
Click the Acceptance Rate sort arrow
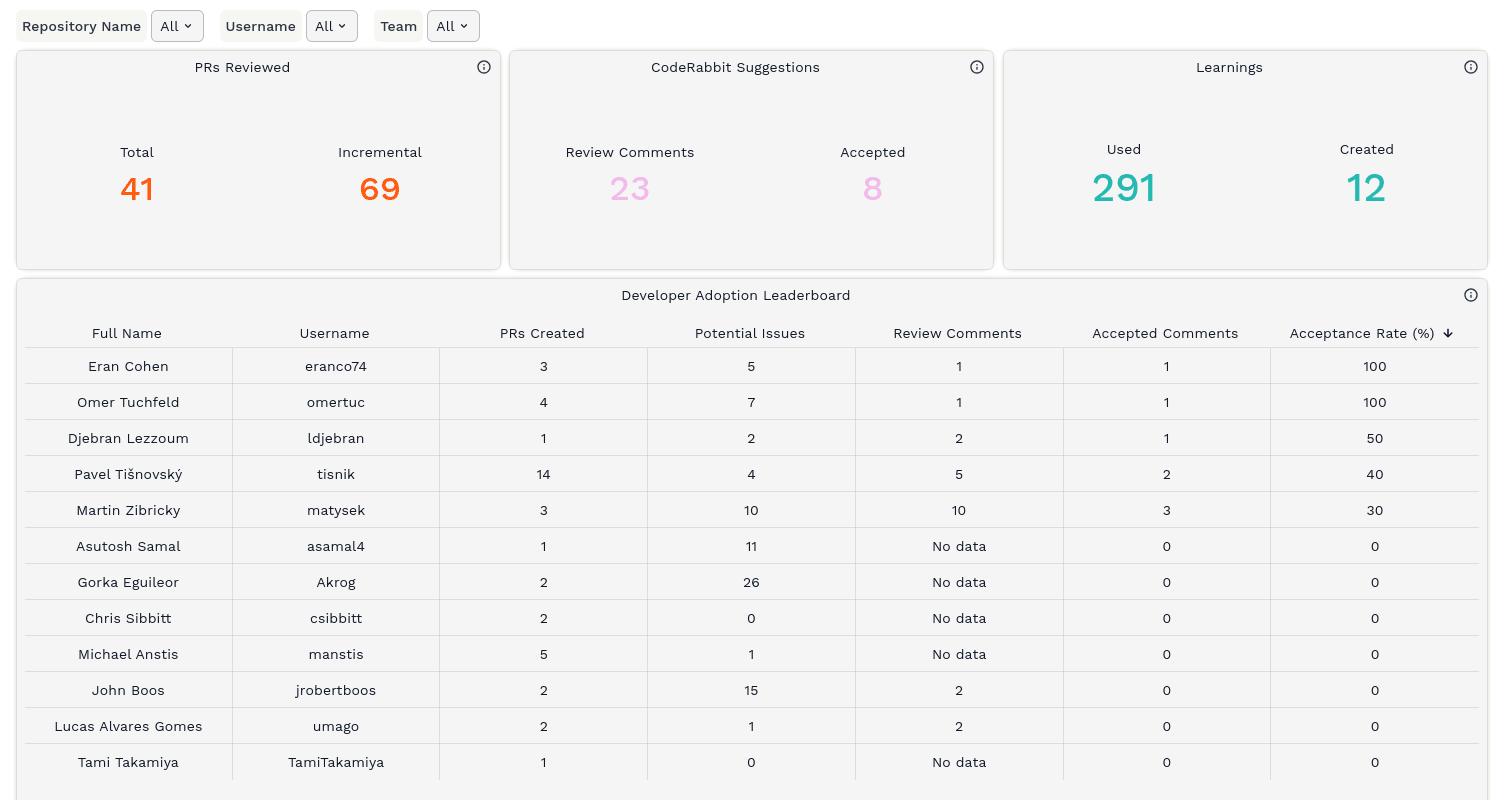pyautogui.click(x=1448, y=333)
